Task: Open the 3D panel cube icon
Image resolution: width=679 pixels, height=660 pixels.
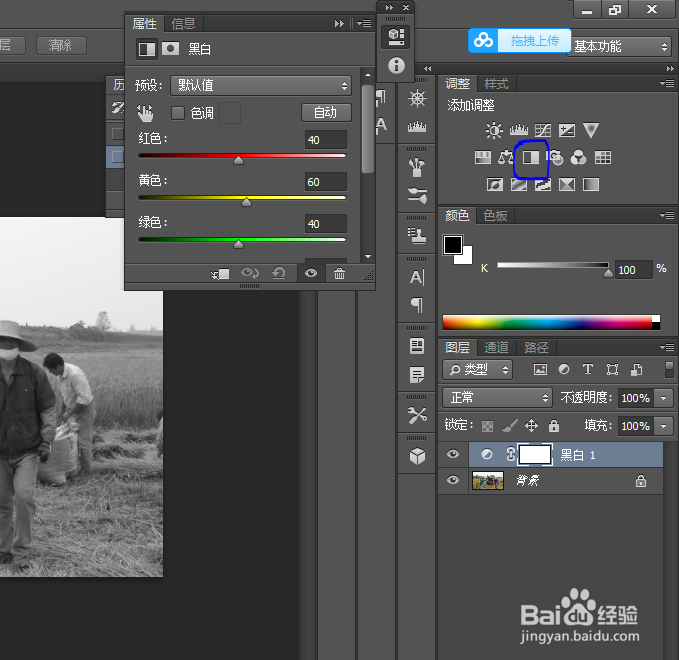Action: (417, 456)
